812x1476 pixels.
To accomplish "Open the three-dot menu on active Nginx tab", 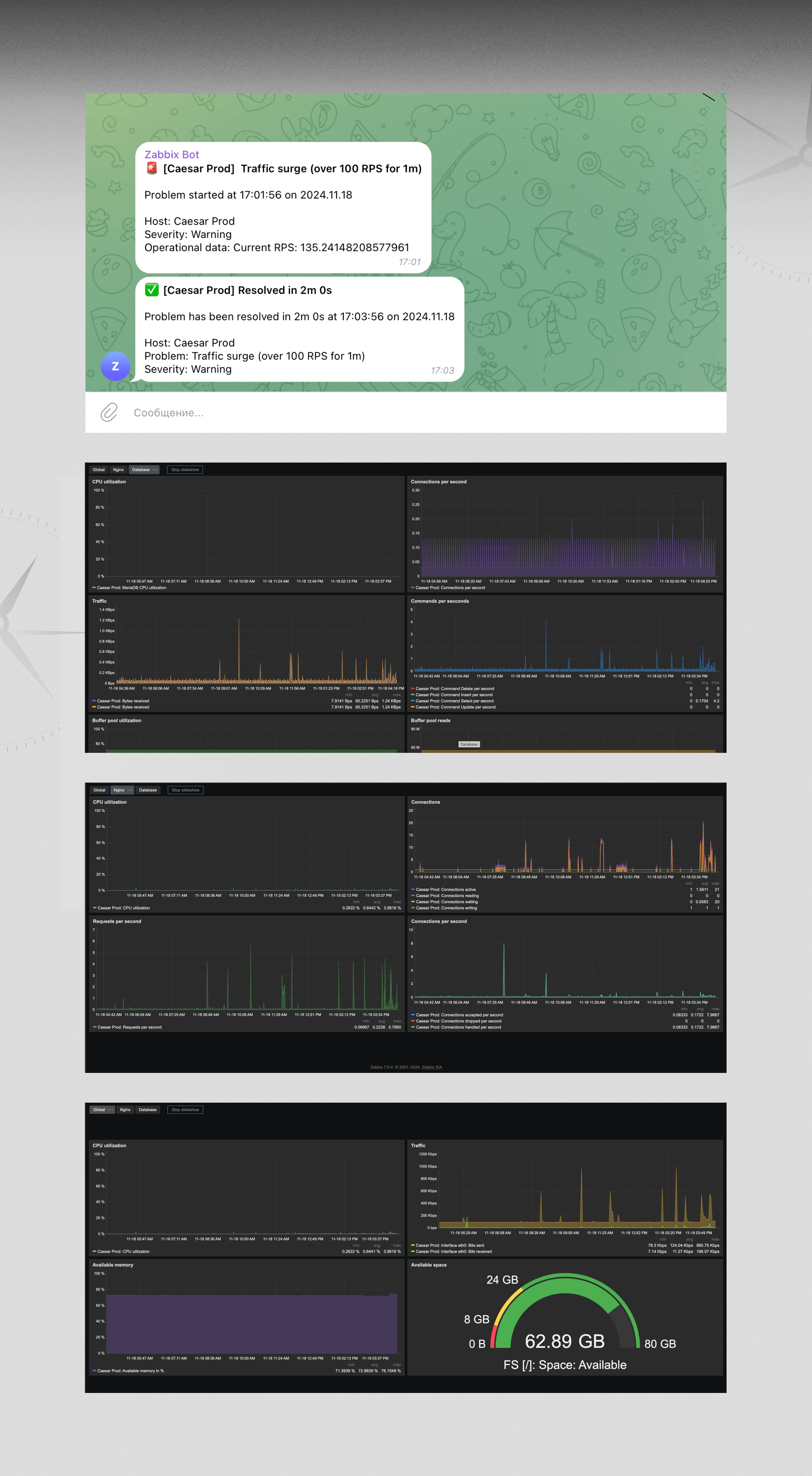I will pyautogui.click(x=130, y=790).
